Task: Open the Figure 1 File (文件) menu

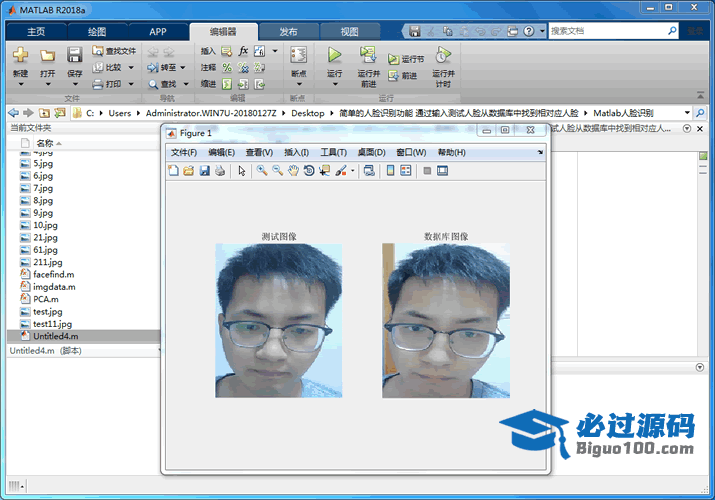Action: [x=184, y=152]
